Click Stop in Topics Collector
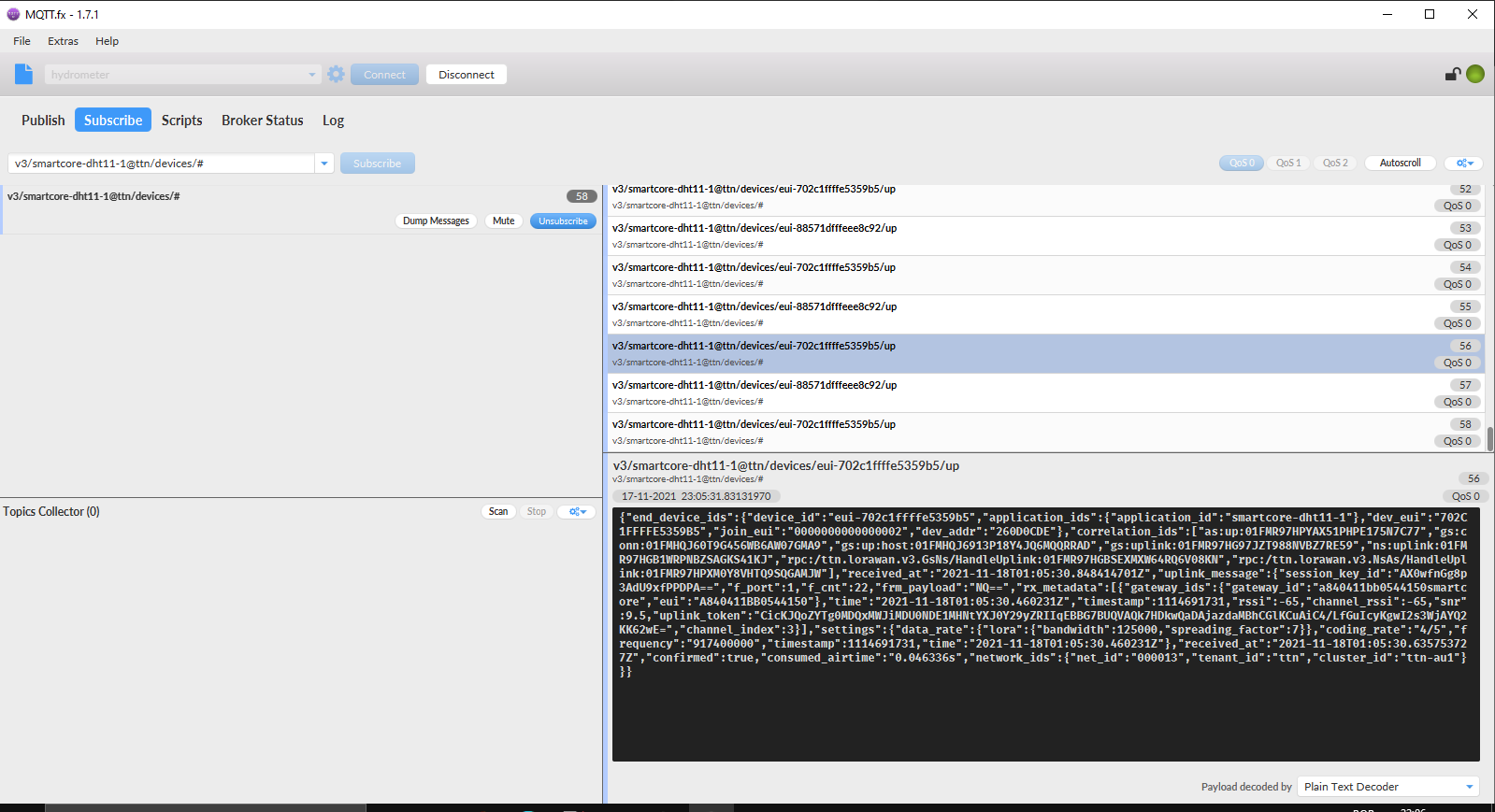Screen dimensions: 1495x812 [x=536, y=511]
